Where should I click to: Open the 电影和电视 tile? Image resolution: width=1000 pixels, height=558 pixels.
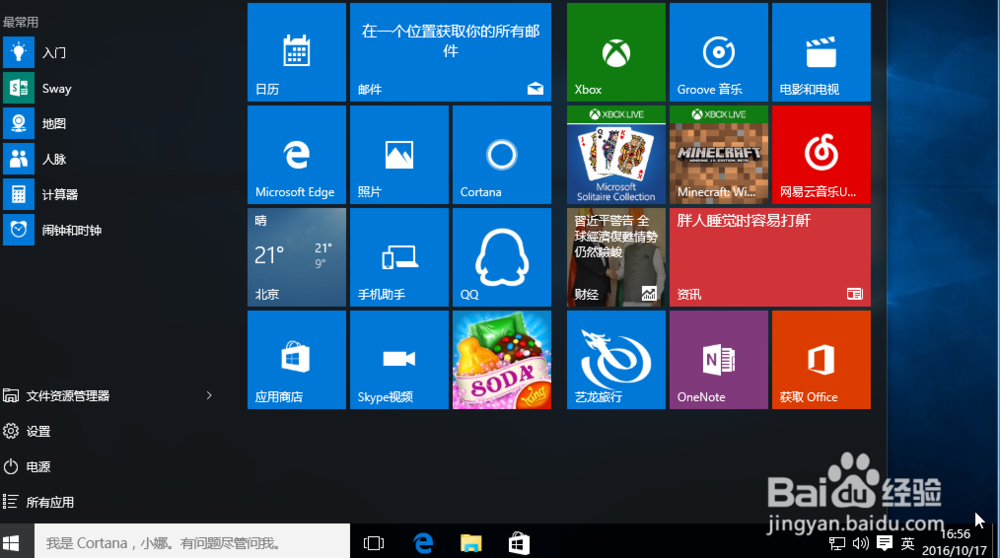tap(821, 52)
